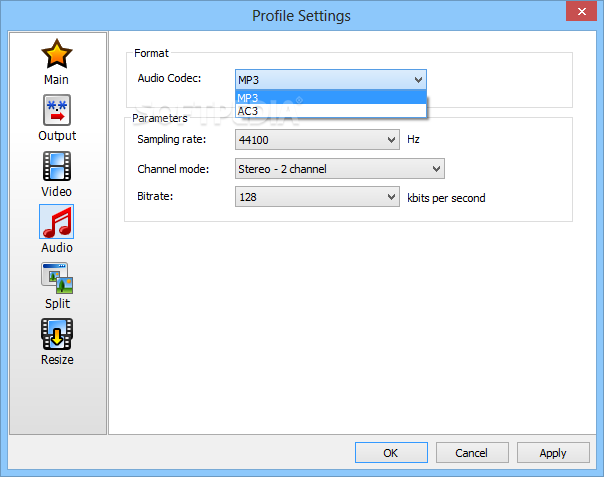Image resolution: width=604 pixels, height=477 pixels.
Task: Collapse the Audio Codec combo box
Action: 331,80
